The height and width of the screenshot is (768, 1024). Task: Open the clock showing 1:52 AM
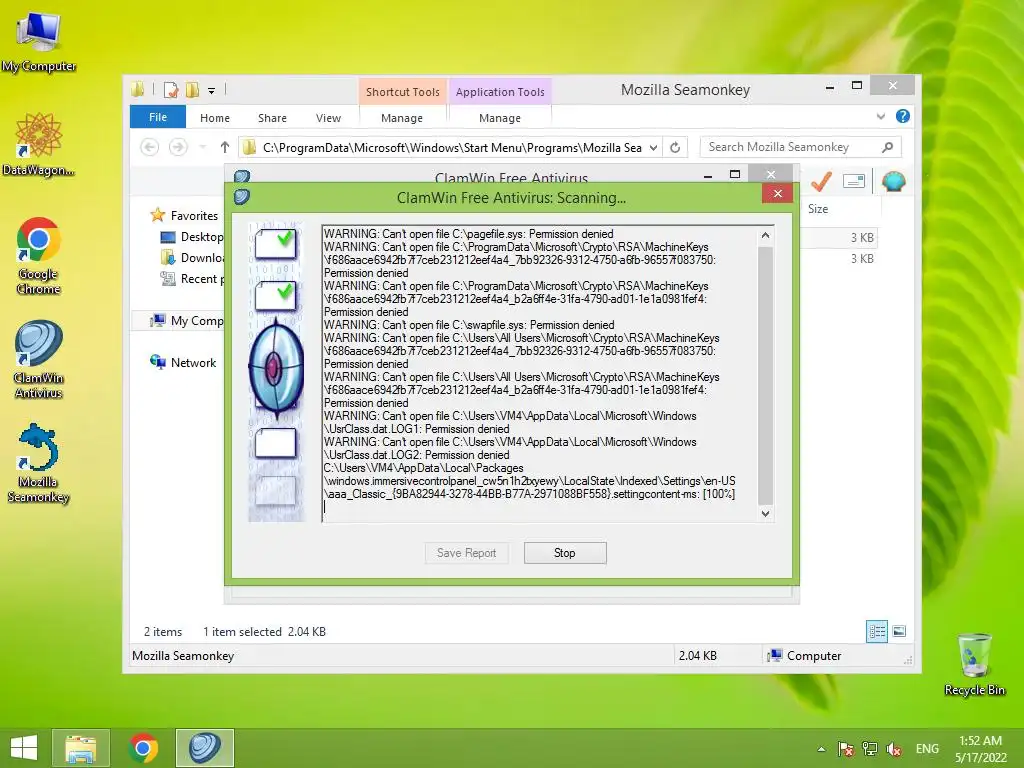(x=980, y=749)
